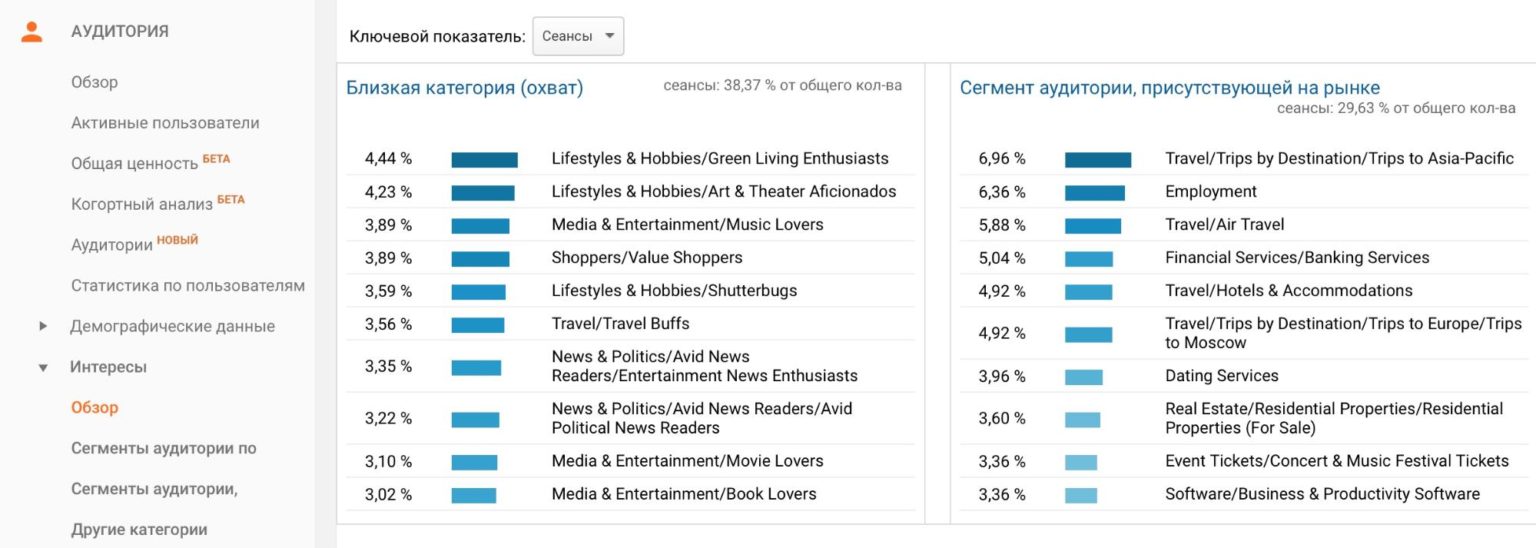Open Обзор under Аудитория

94,82
